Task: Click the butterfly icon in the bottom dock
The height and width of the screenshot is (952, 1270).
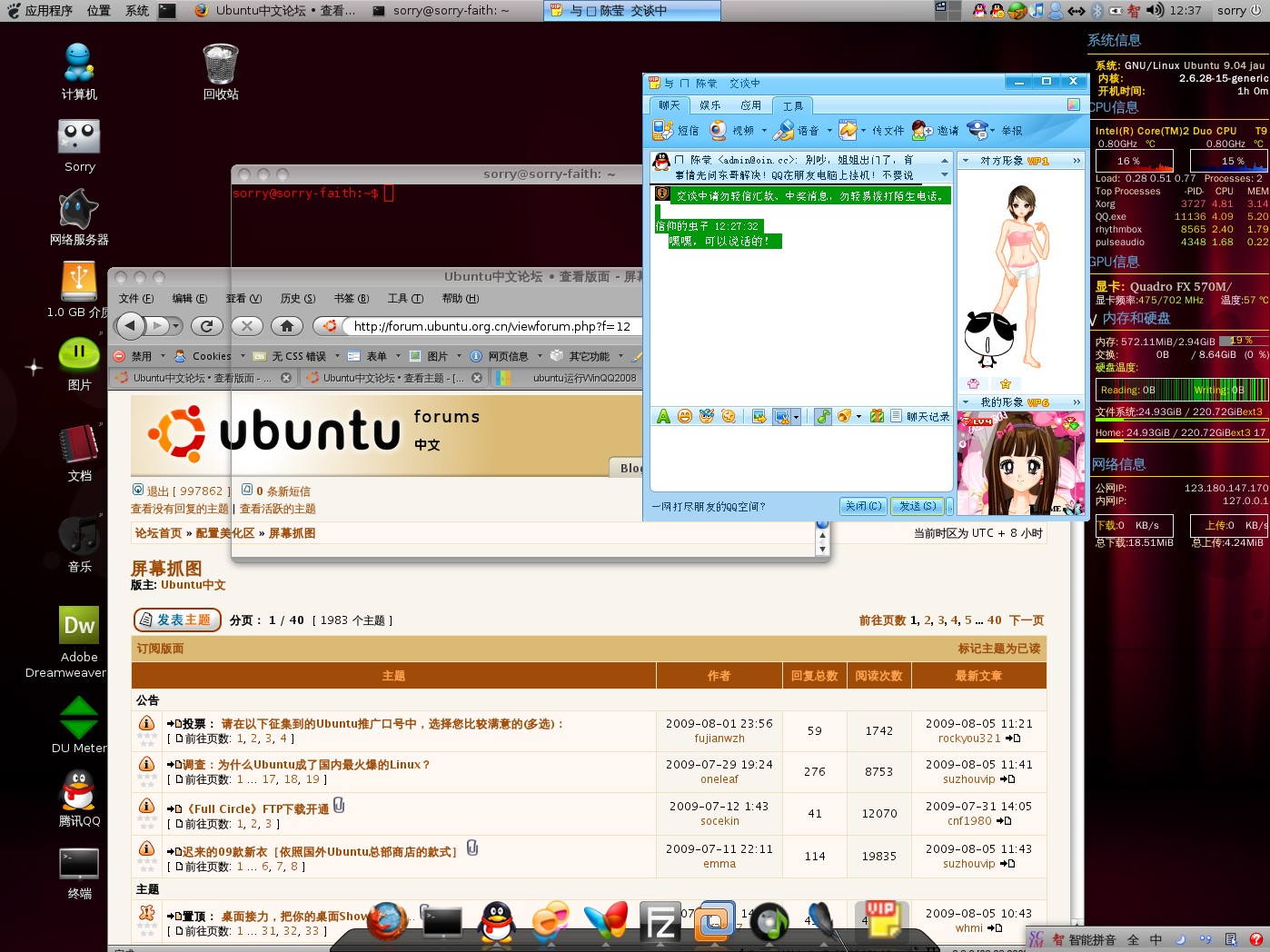Action: coord(605,921)
